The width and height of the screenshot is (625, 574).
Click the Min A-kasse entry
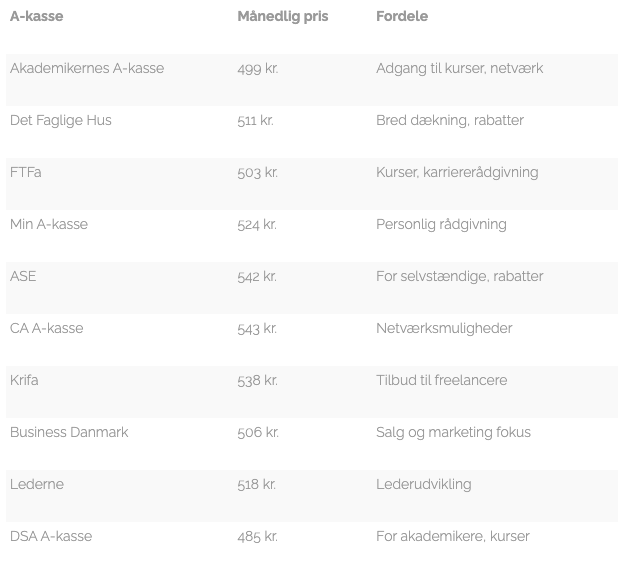point(49,225)
